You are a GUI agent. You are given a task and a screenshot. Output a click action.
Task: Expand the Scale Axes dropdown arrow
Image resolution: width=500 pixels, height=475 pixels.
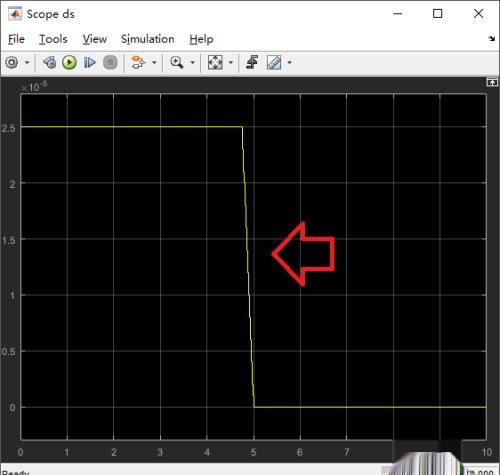coord(231,62)
